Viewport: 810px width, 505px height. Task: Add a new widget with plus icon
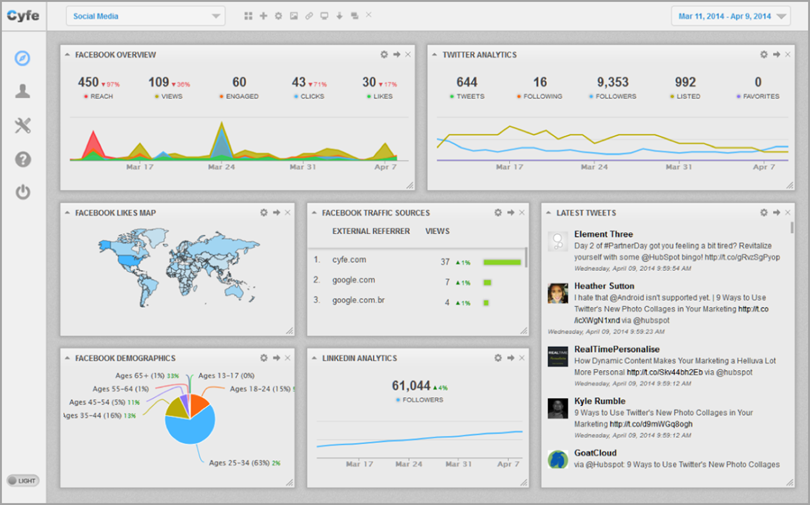pyautogui.click(x=263, y=16)
